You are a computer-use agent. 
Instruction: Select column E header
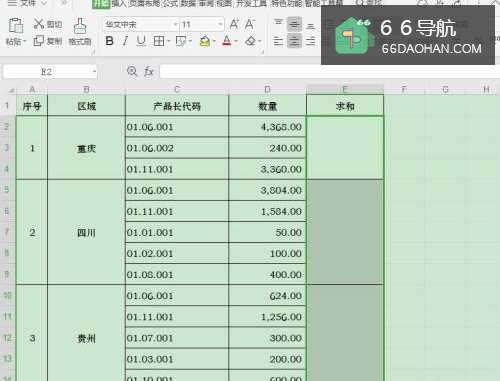click(345, 89)
